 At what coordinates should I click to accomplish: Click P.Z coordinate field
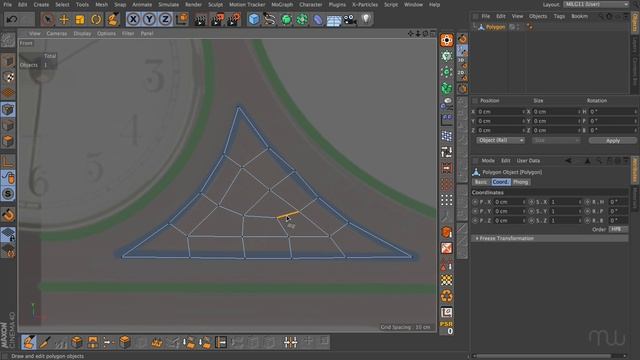coord(509,221)
